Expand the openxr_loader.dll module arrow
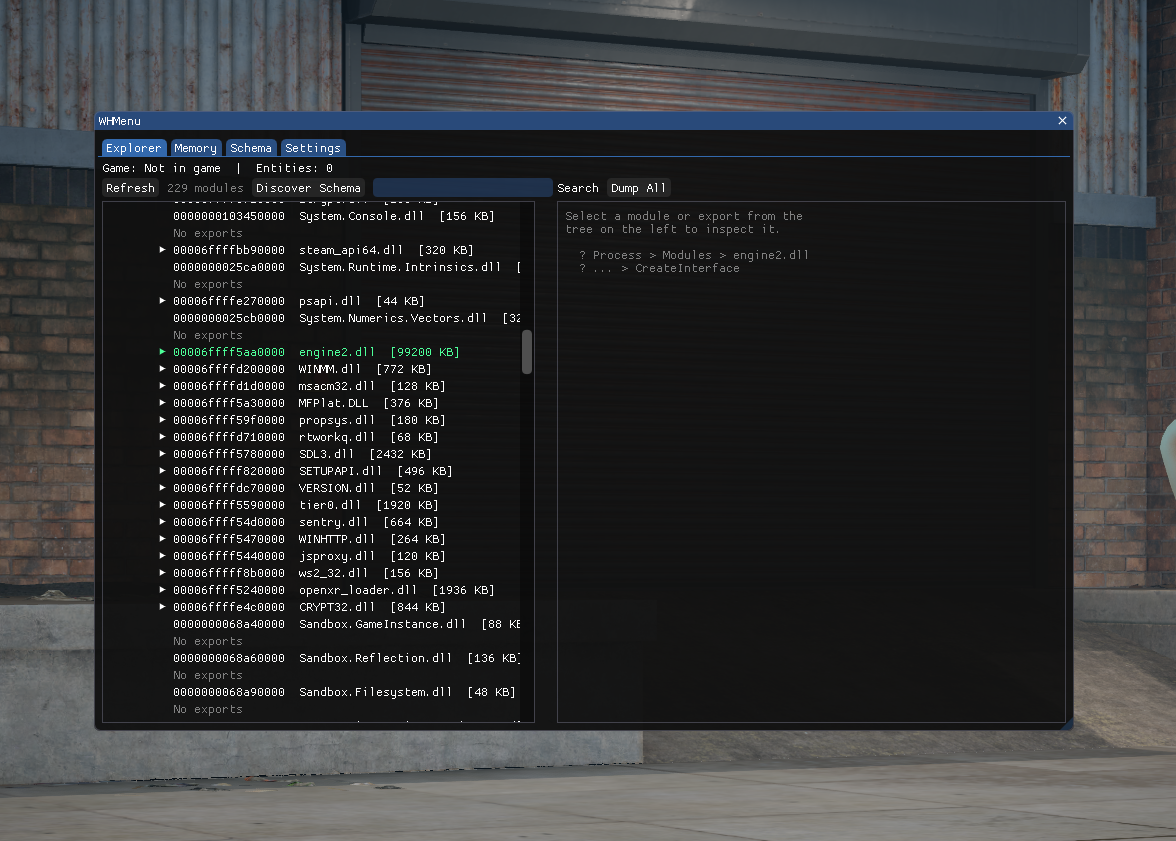 tap(163, 590)
